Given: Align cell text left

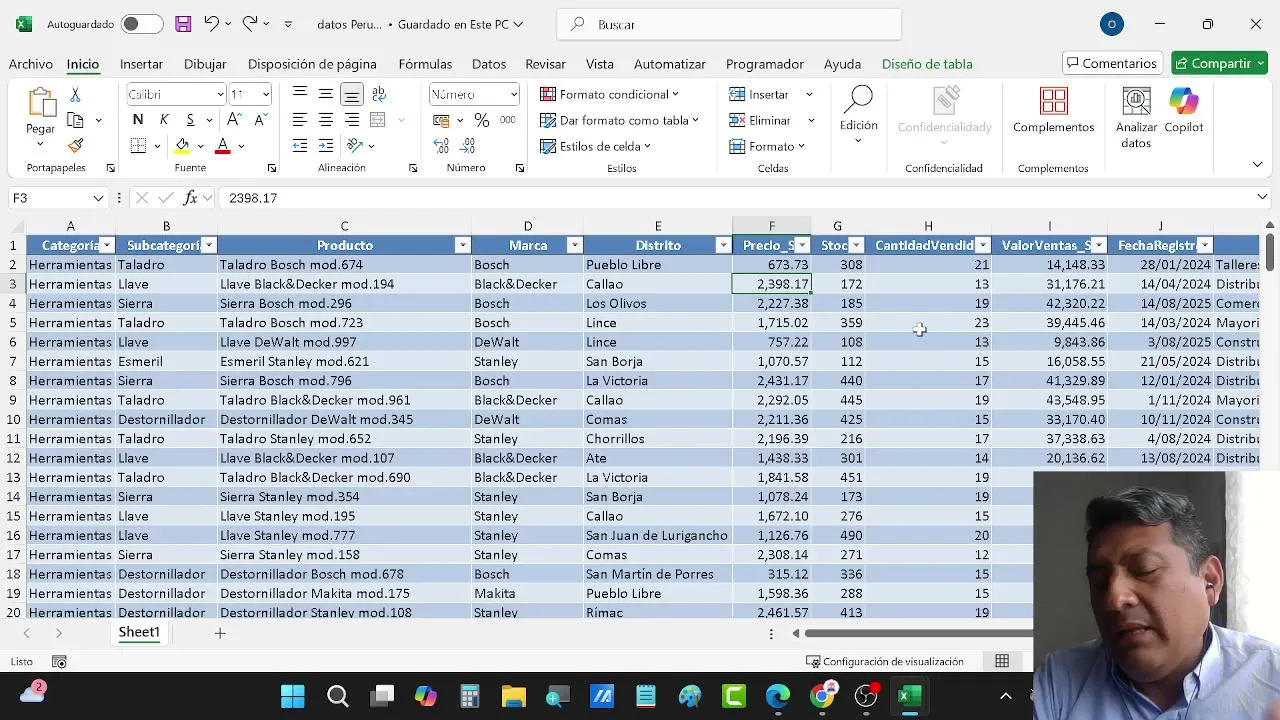Looking at the screenshot, I should click(x=299, y=120).
